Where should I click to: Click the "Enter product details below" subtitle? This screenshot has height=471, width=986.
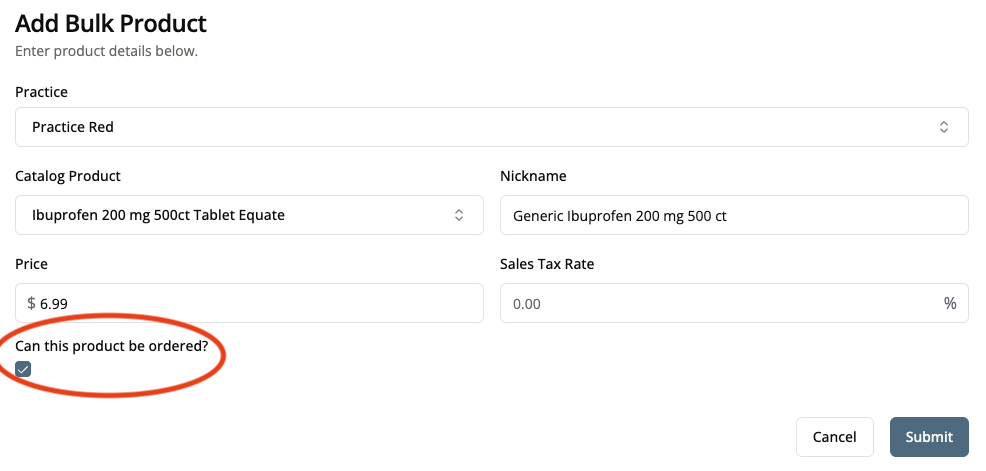pyautogui.click(x=106, y=50)
